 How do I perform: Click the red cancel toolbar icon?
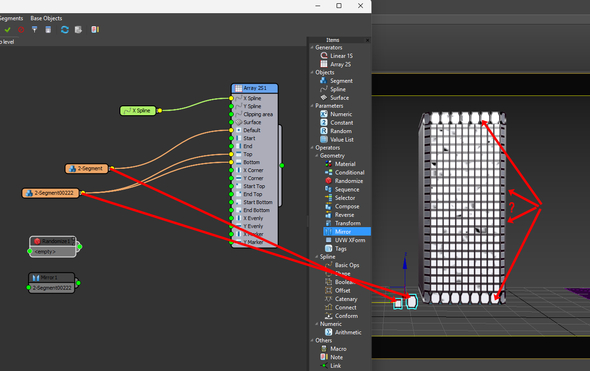(x=21, y=30)
